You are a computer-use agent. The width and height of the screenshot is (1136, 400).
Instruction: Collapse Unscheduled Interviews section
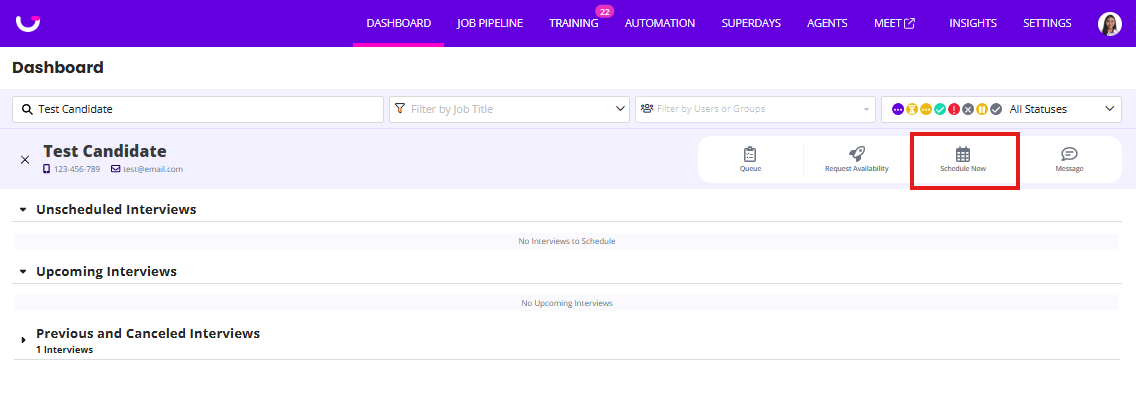pos(22,209)
